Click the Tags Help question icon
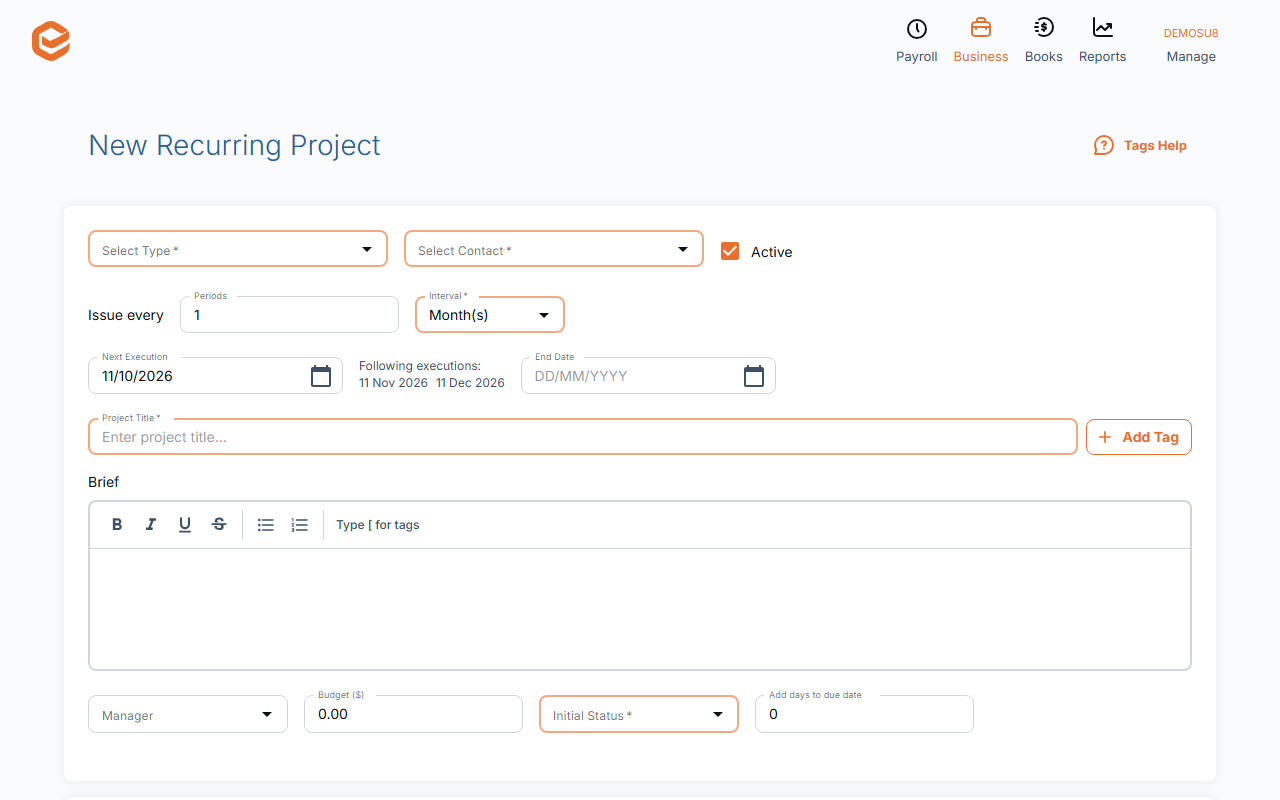This screenshot has width=1280, height=800. (x=1103, y=145)
